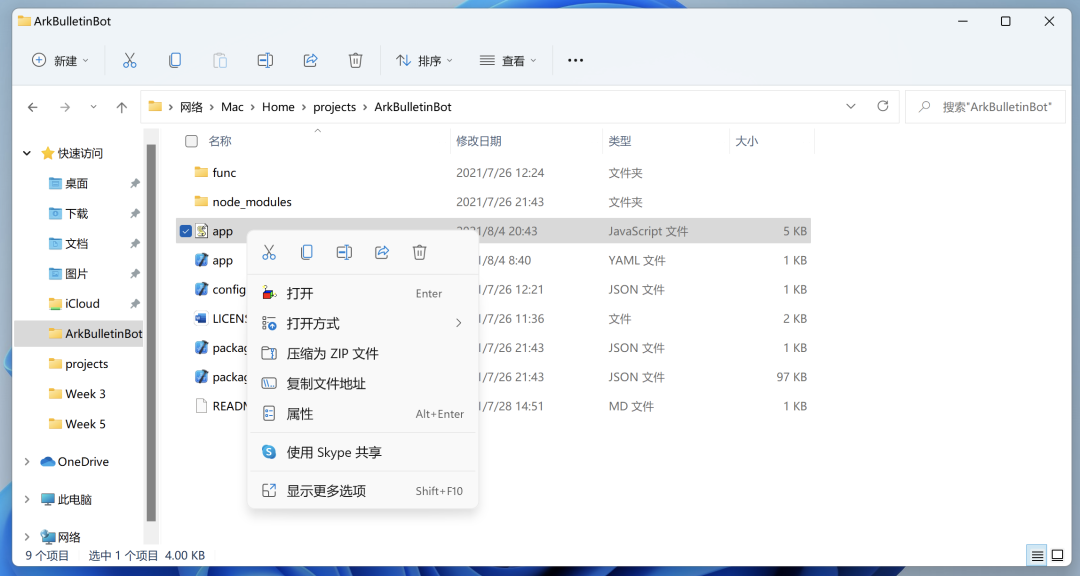Go forward with the right arrow
Viewport: 1080px width, 576px height.
(x=65, y=107)
